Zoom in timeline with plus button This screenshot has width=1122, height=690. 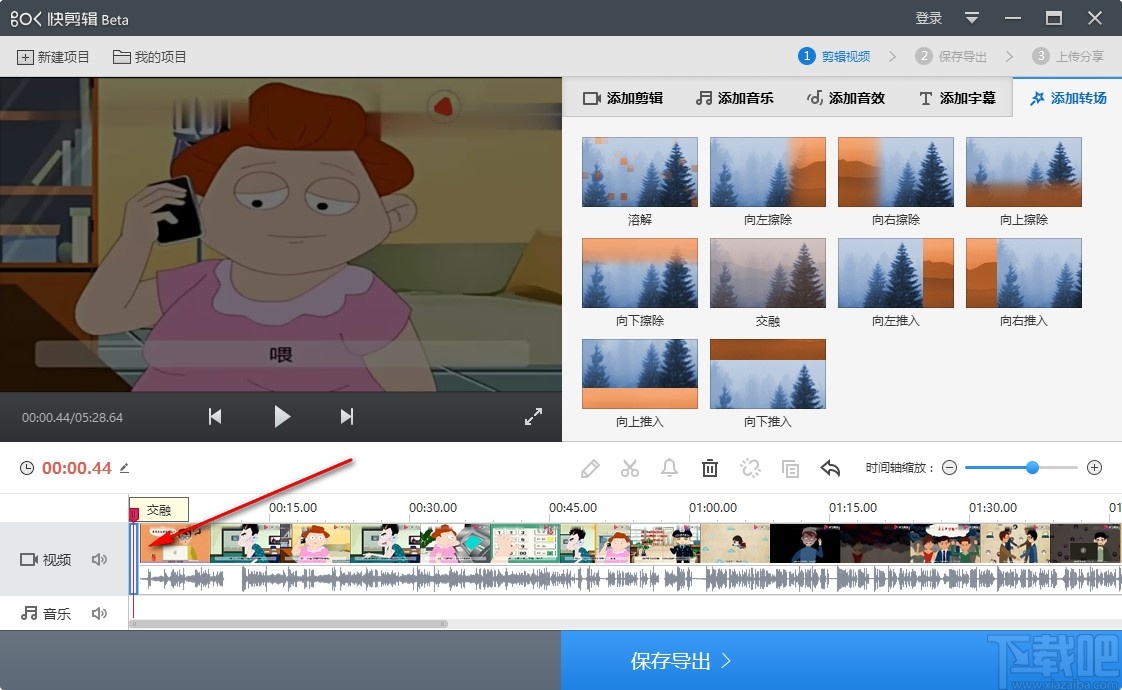1094,468
